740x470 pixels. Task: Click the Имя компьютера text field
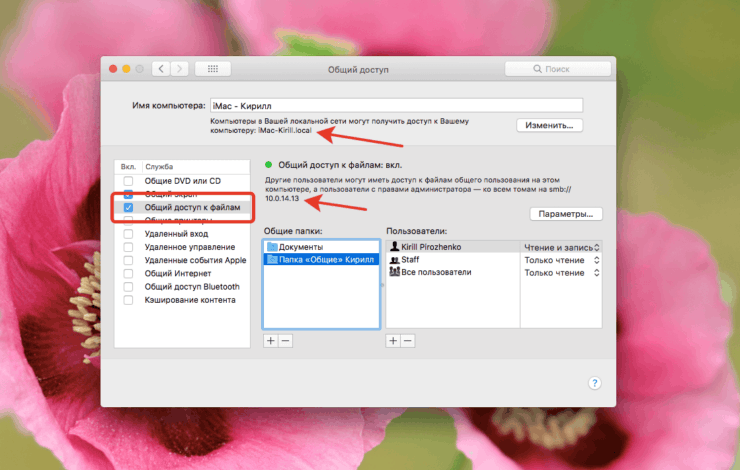point(395,105)
